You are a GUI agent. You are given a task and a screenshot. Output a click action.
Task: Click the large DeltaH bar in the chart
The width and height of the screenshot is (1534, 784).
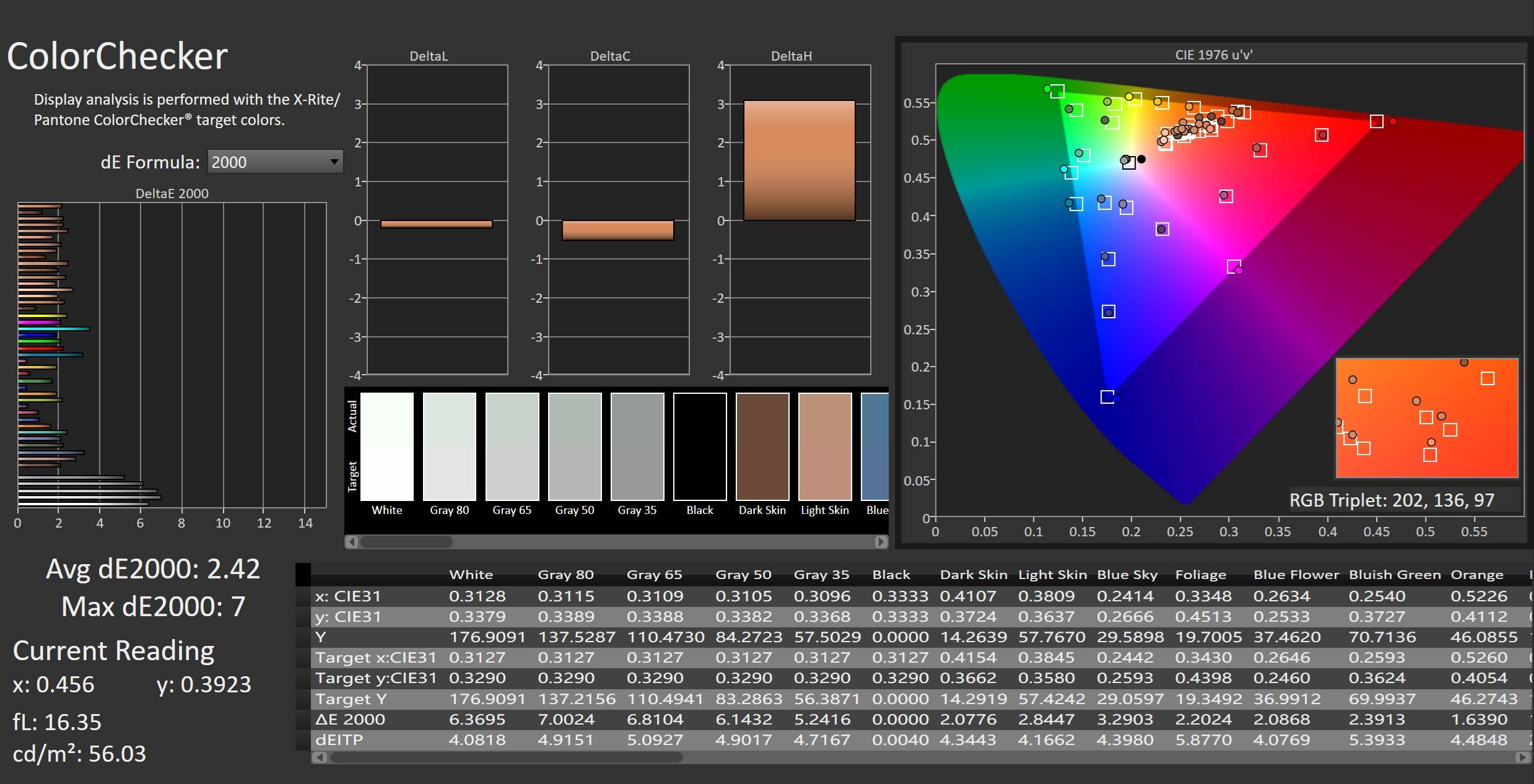pyautogui.click(x=799, y=160)
